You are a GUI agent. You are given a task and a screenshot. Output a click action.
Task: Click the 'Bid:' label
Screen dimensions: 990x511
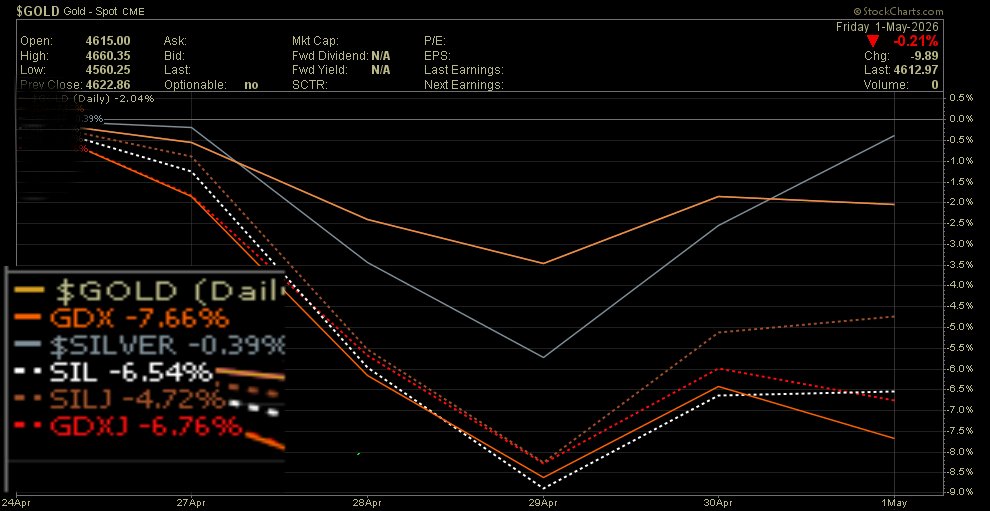[174, 56]
